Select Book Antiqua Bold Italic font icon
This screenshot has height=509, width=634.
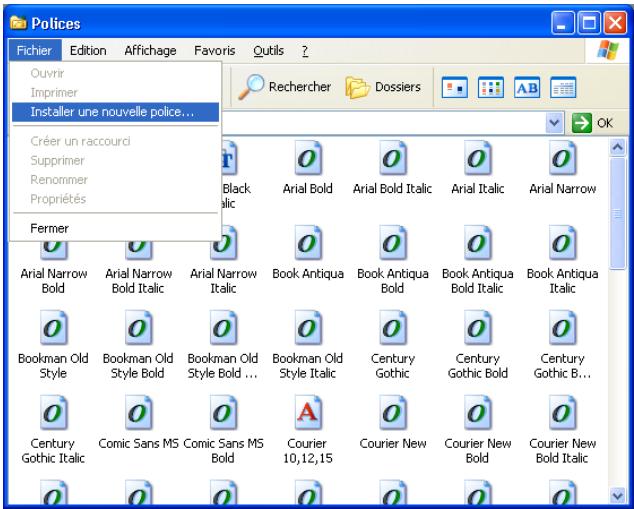click(x=478, y=243)
